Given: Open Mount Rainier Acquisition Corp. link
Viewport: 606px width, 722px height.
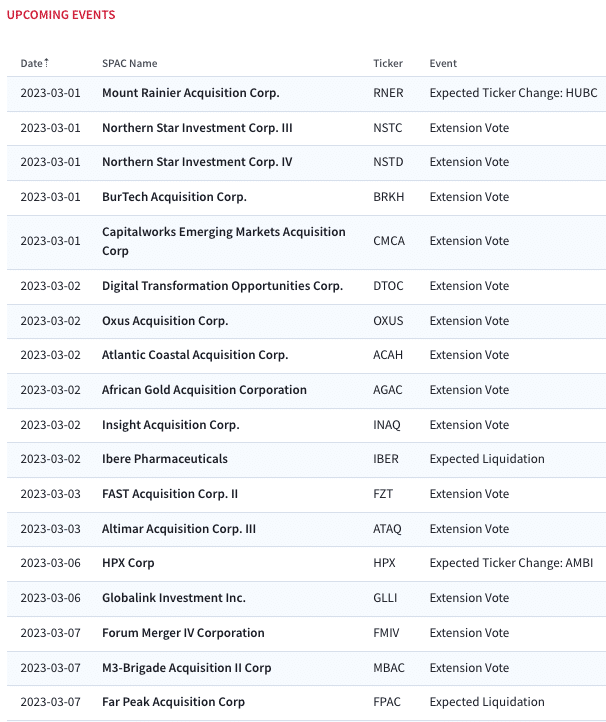Looking at the screenshot, I should (x=191, y=93).
